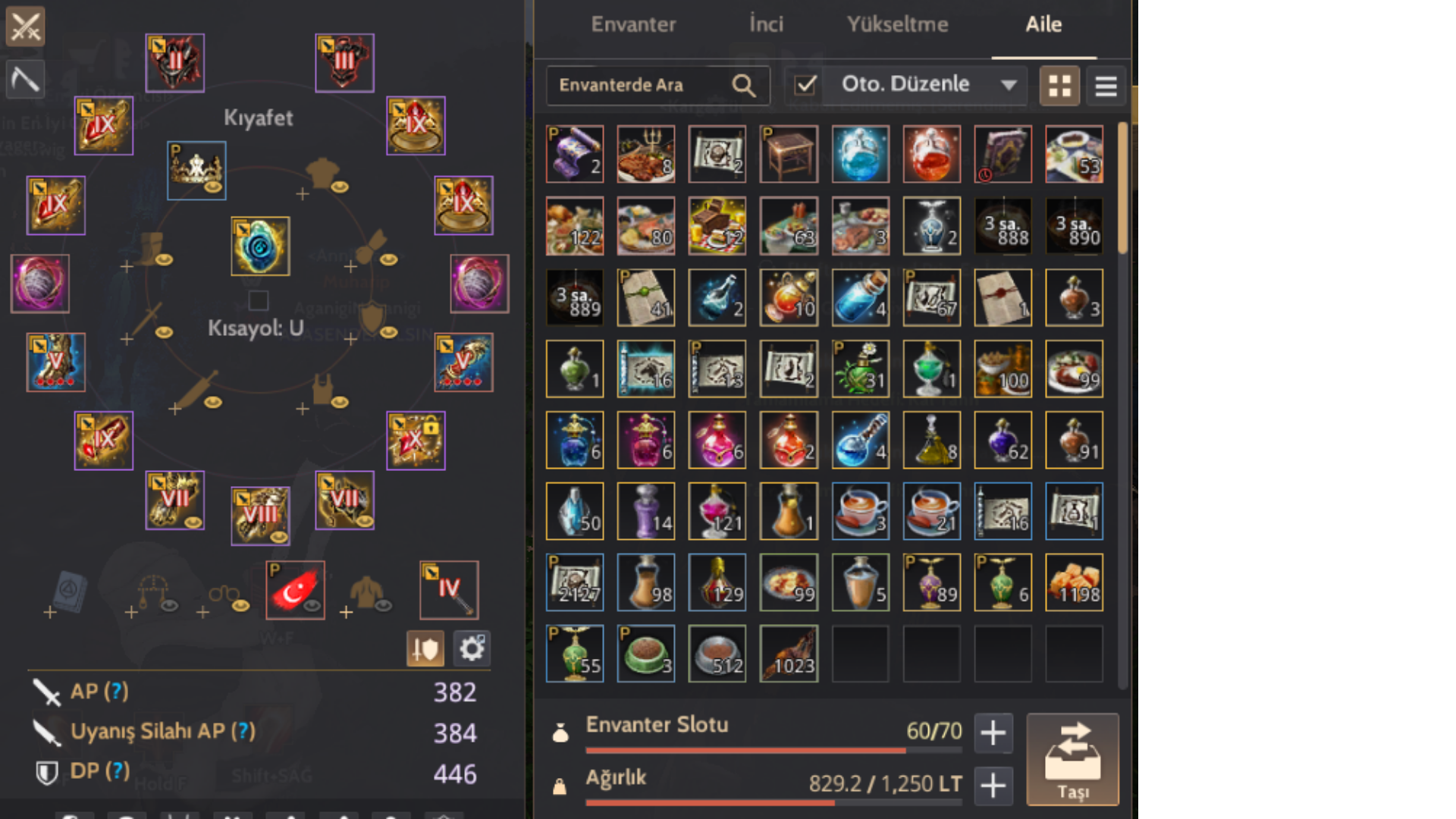
Task: Select the pickaxe life skill icon
Action: click(25, 79)
